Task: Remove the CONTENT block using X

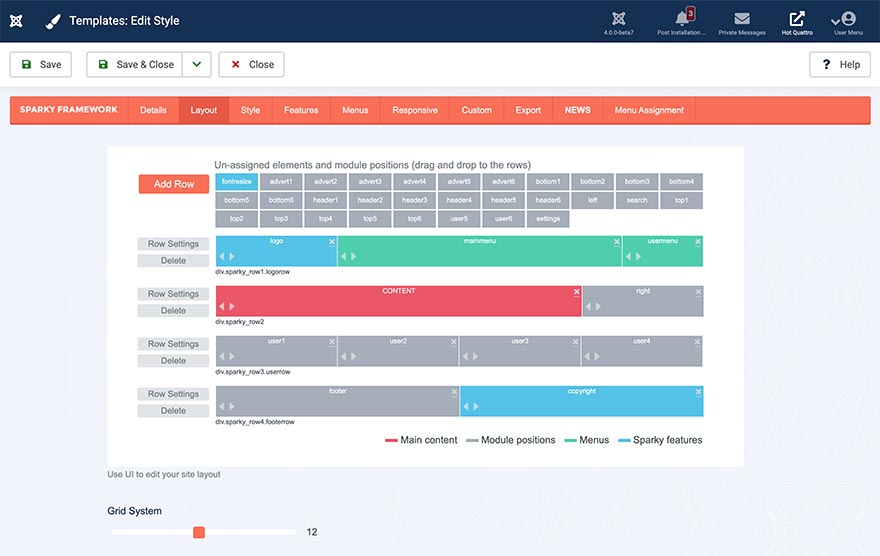Action: pyautogui.click(x=576, y=292)
